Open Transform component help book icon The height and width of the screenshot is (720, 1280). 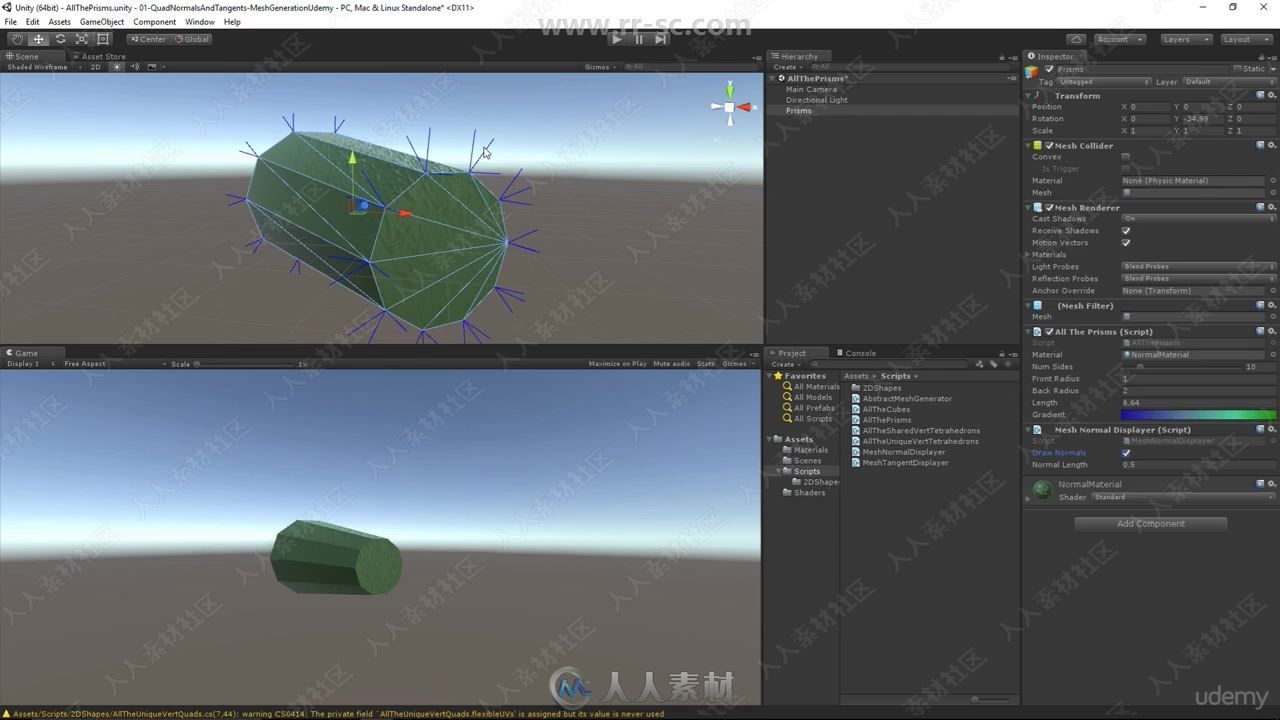click(1260, 96)
